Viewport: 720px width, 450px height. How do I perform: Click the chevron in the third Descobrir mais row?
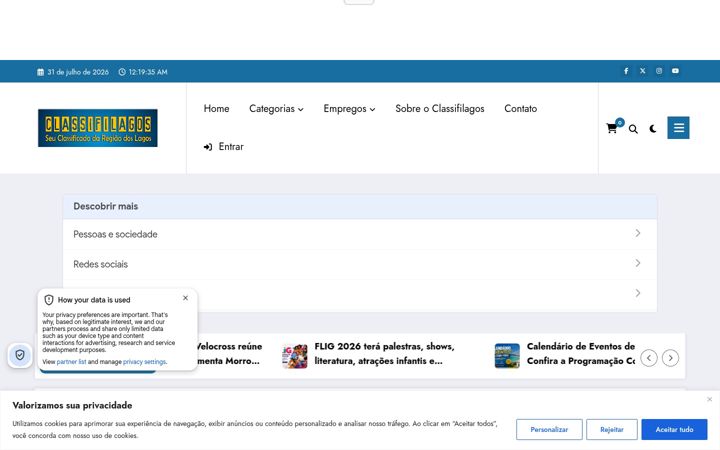coord(638,293)
